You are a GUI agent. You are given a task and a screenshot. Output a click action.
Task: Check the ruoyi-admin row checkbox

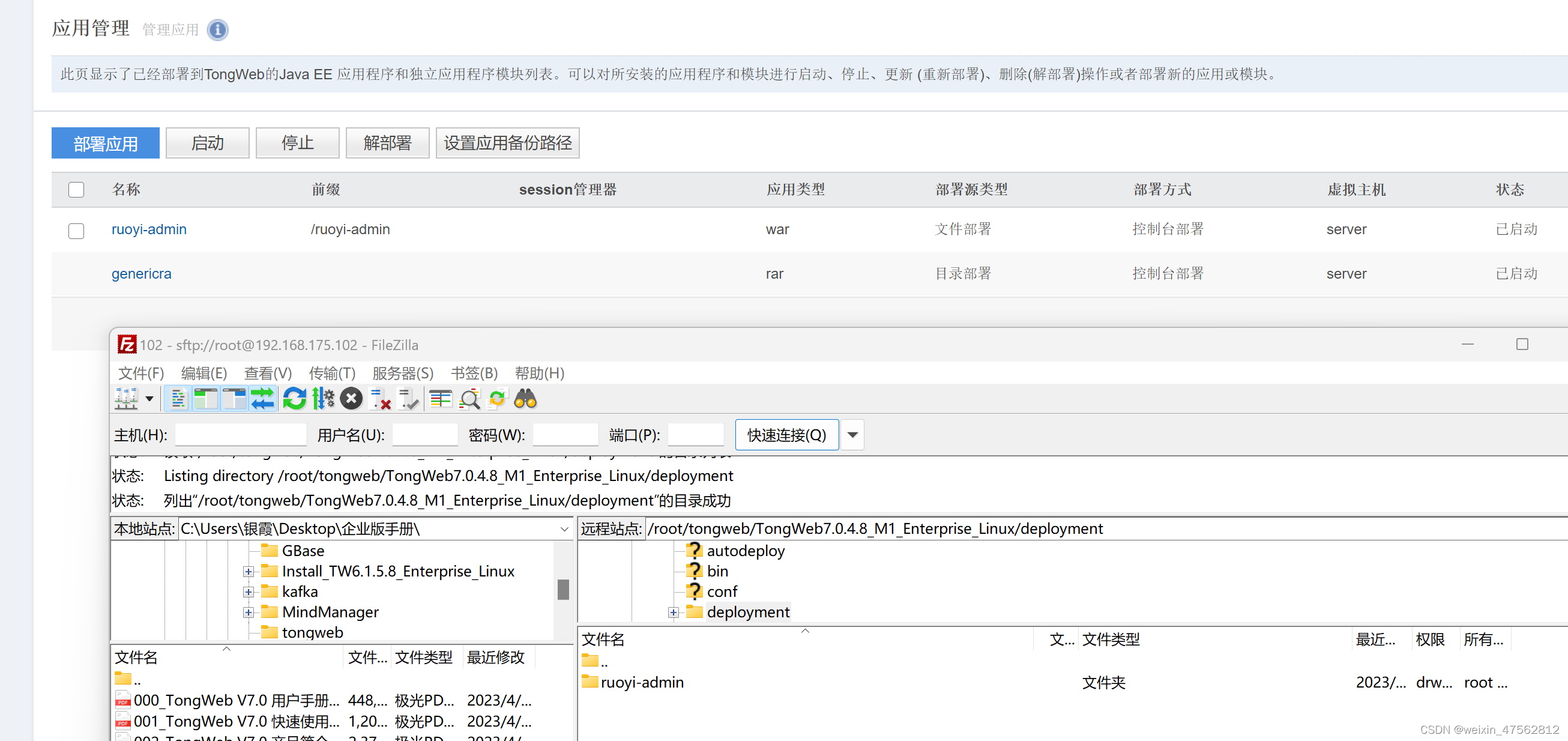(x=76, y=231)
